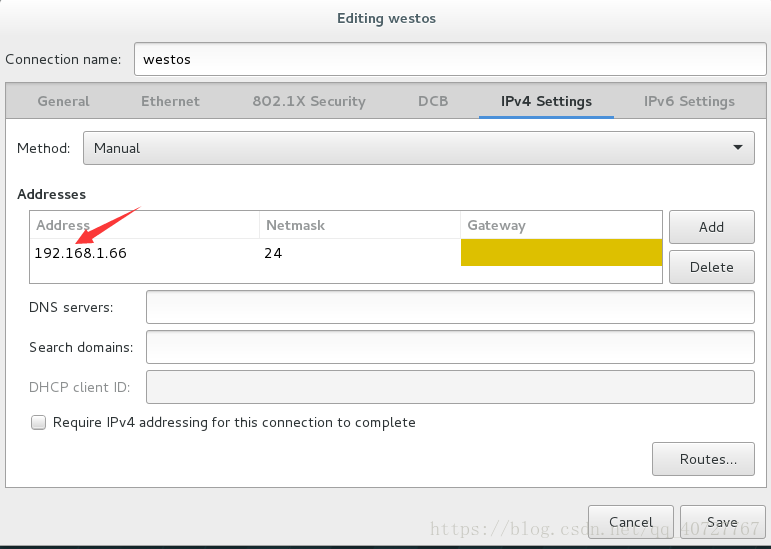Delete the selected address entry
This screenshot has height=549, width=771.
pyautogui.click(x=712, y=267)
